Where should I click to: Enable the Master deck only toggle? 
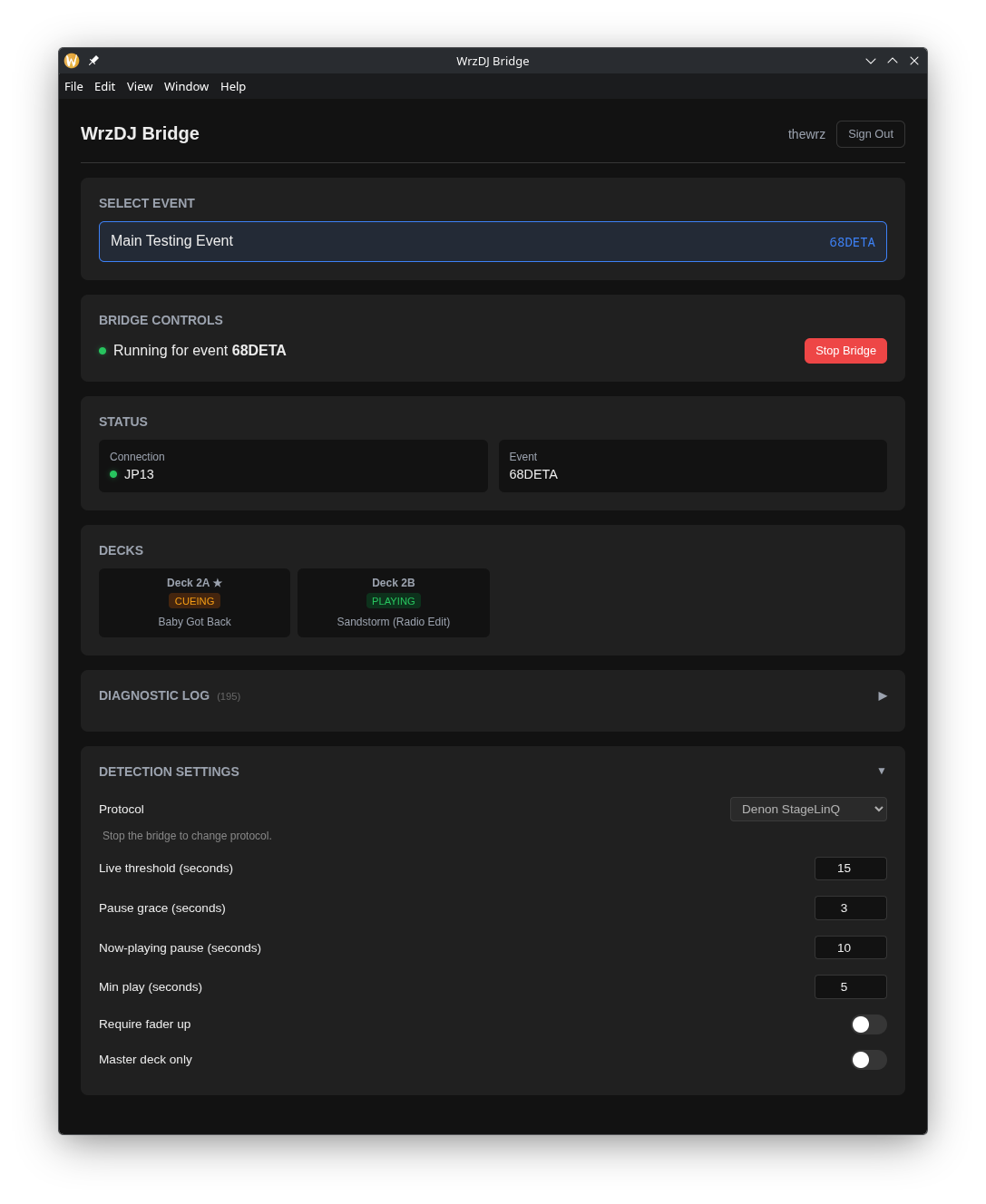tap(868, 1059)
